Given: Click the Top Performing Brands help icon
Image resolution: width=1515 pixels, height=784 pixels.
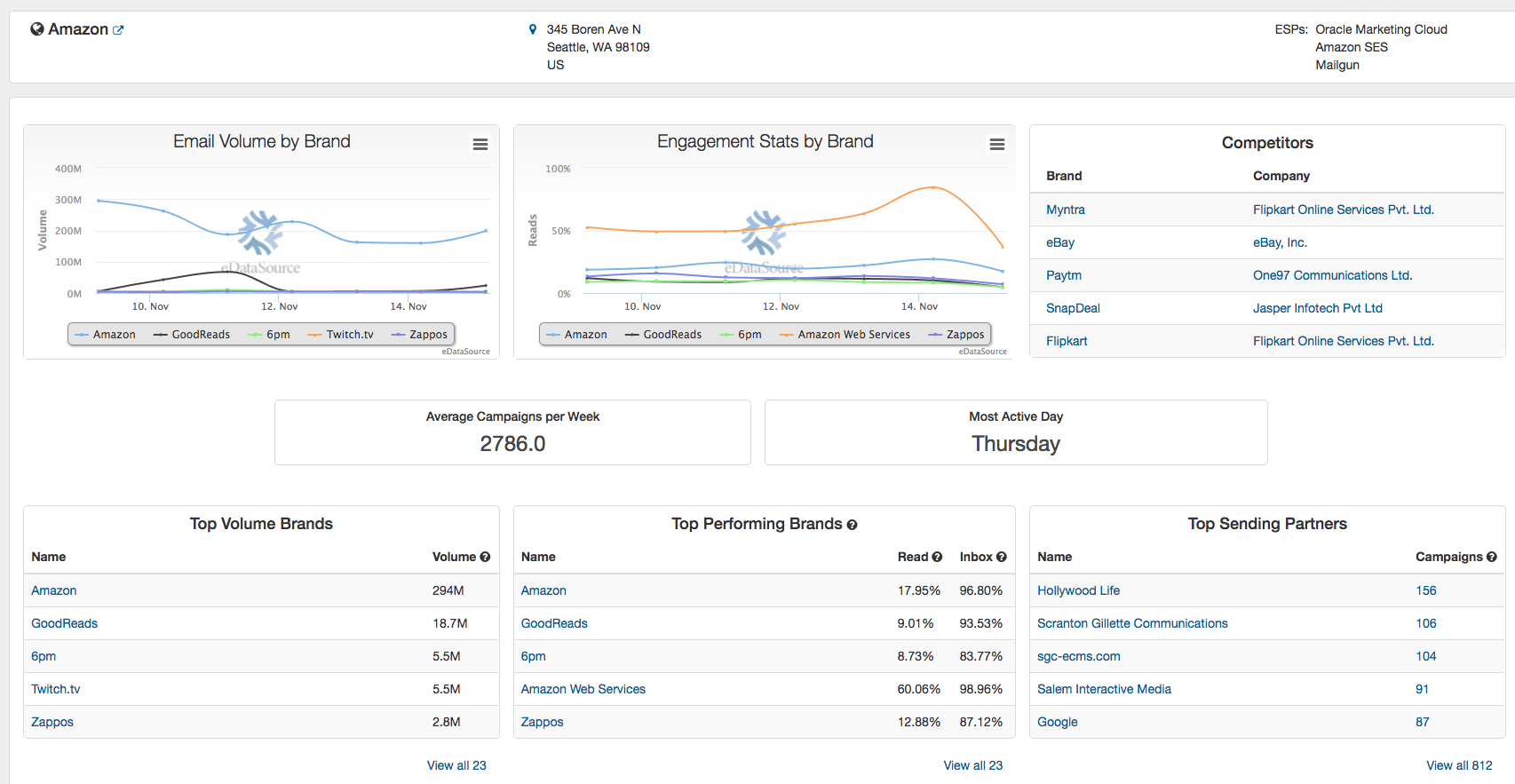Looking at the screenshot, I should [852, 525].
